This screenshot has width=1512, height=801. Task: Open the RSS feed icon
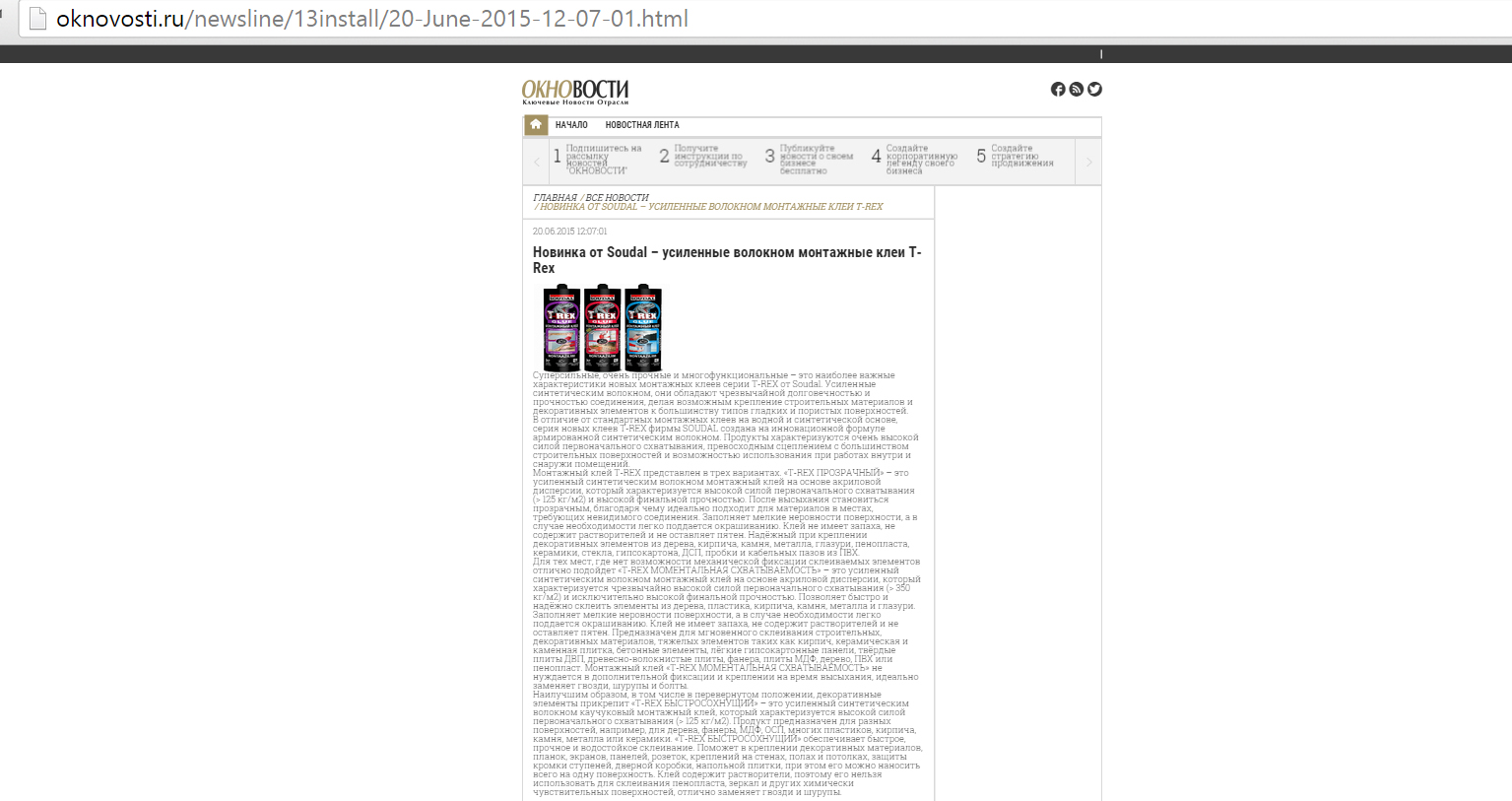1077,90
